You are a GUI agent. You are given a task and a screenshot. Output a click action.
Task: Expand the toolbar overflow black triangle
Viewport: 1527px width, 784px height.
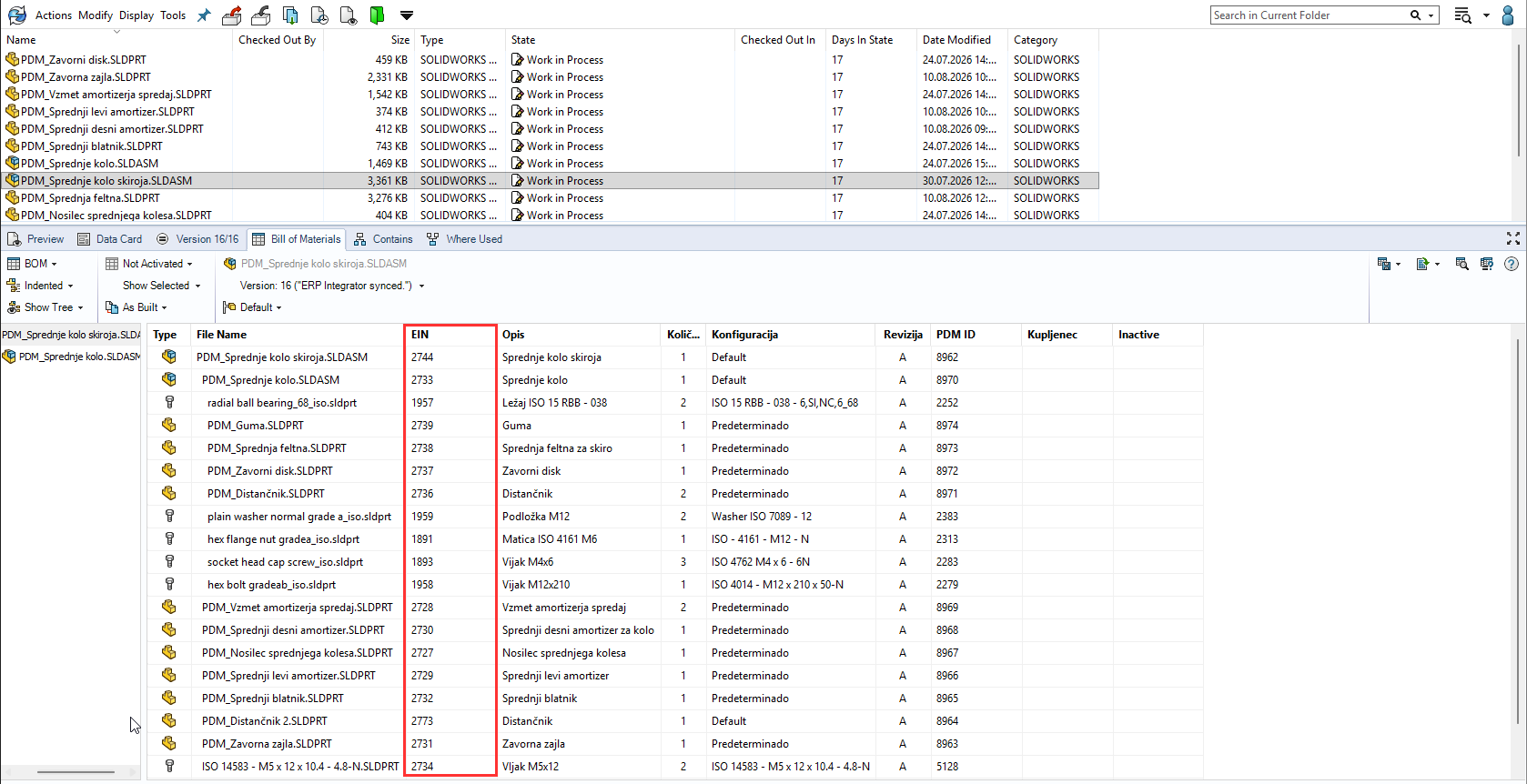click(x=407, y=15)
